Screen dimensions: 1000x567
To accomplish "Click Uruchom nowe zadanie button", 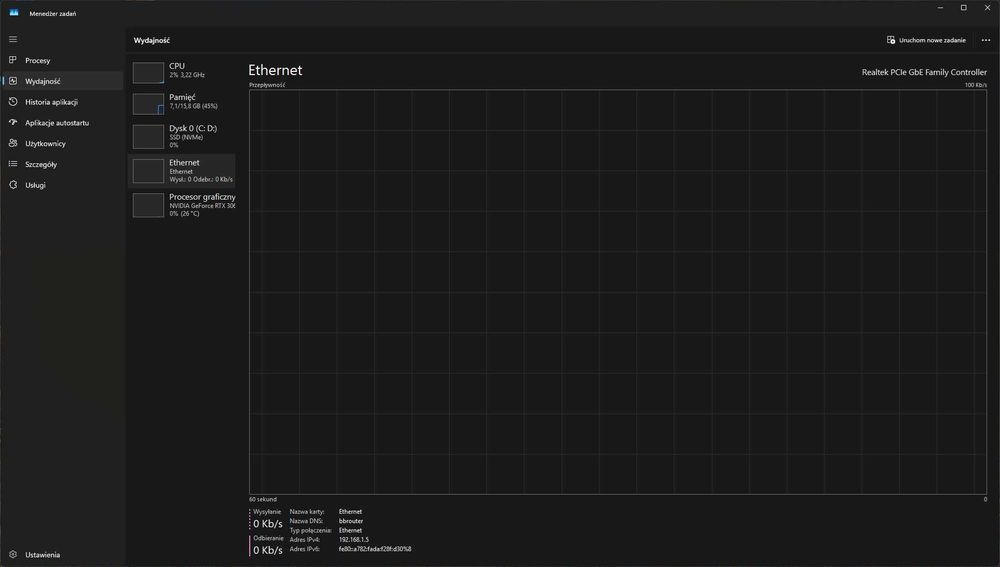I will pos(926,40).
